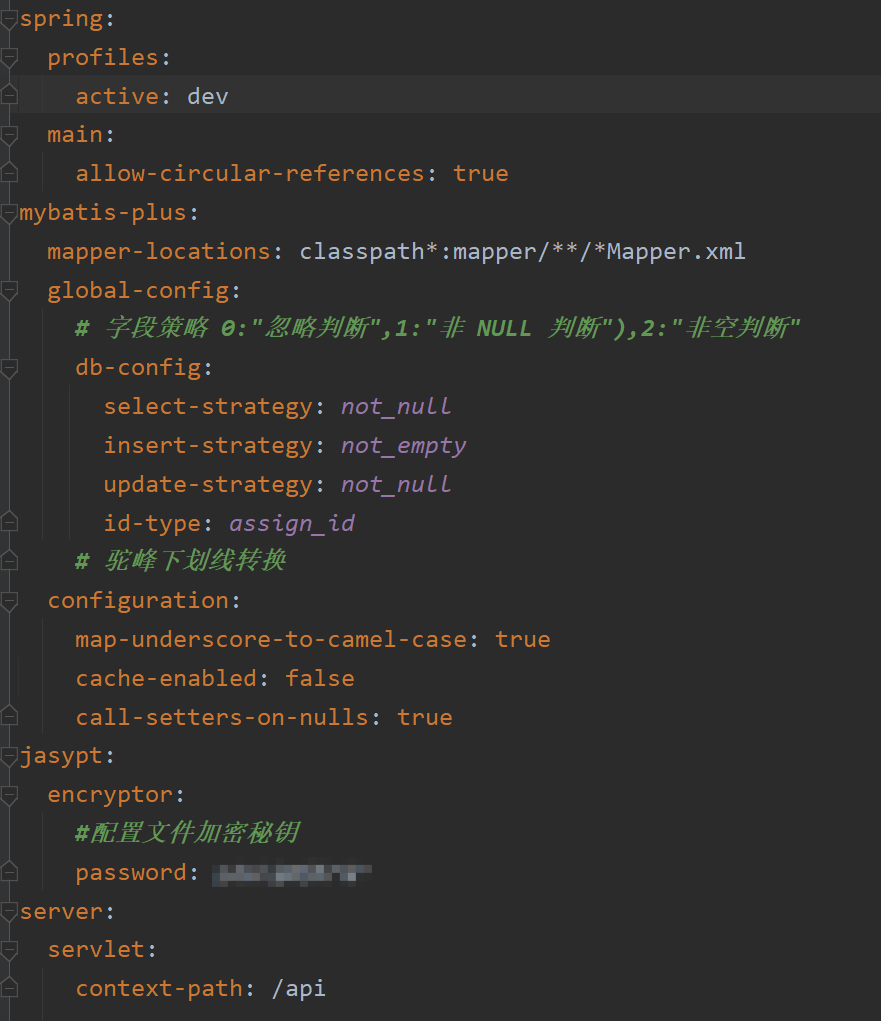Collapse the jasypt block fold marker
This screenshot has width=881, height=1021.
point(9,756)
